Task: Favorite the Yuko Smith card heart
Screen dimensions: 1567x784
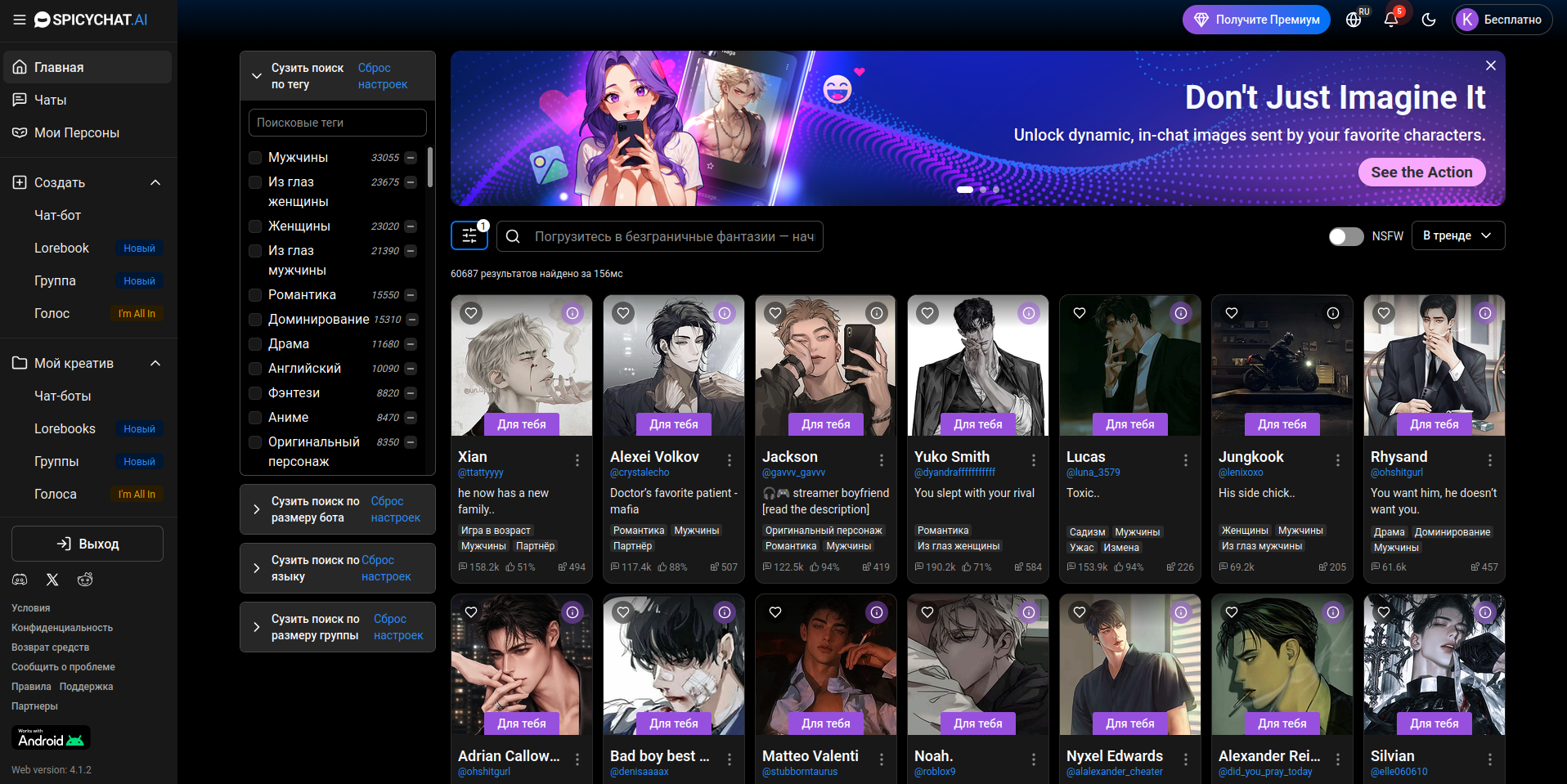Action: pos(927,313)
